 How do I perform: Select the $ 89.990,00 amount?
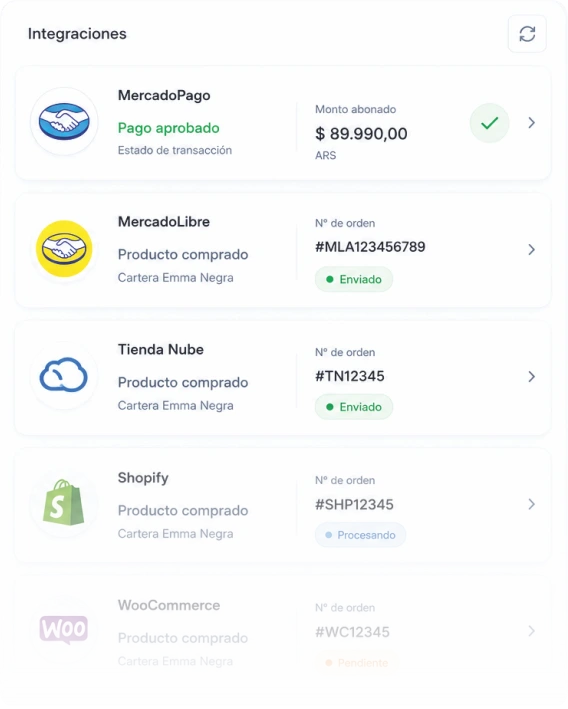click(x=361, y=134)
